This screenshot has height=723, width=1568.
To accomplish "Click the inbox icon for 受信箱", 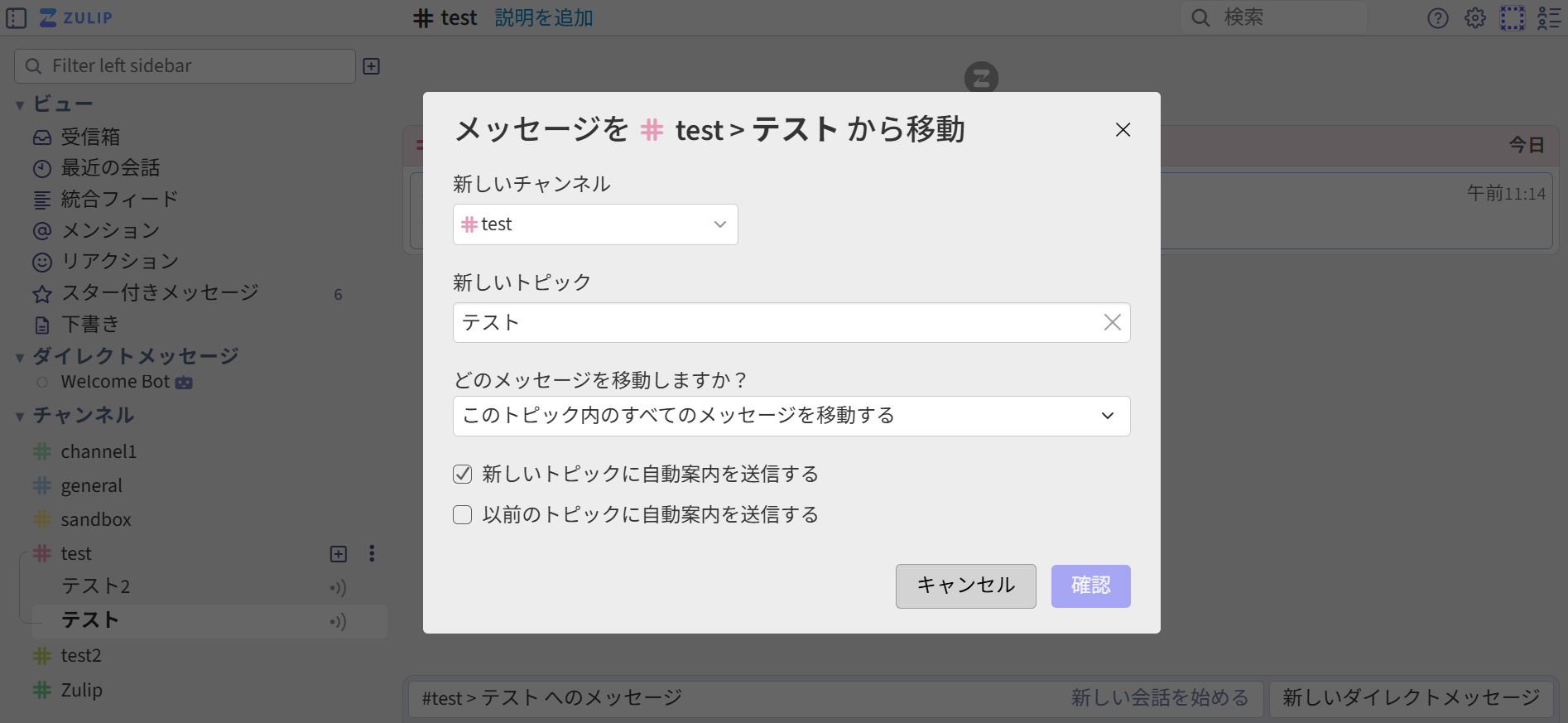I will (42, 137).
